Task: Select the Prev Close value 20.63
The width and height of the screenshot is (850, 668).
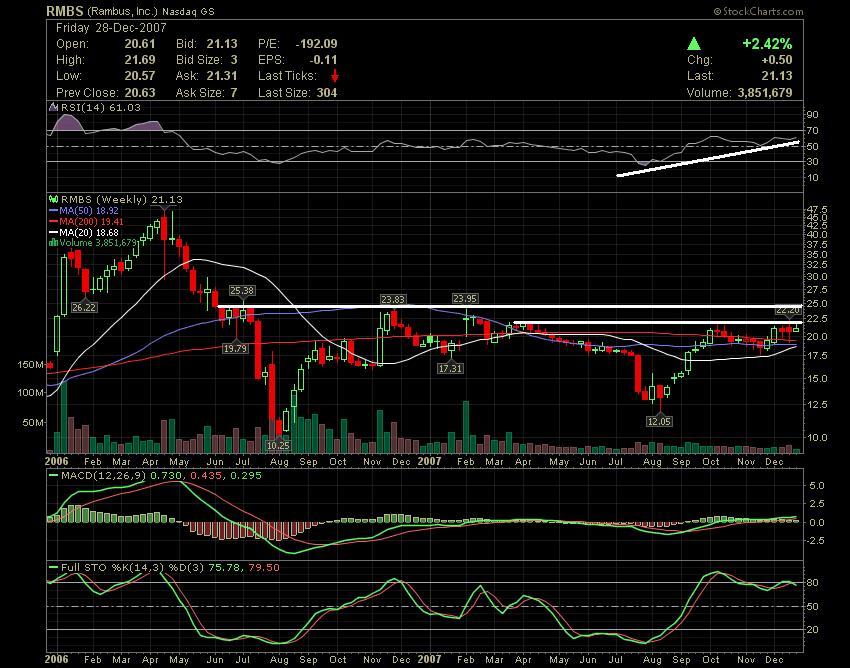Action: point(140,93)
